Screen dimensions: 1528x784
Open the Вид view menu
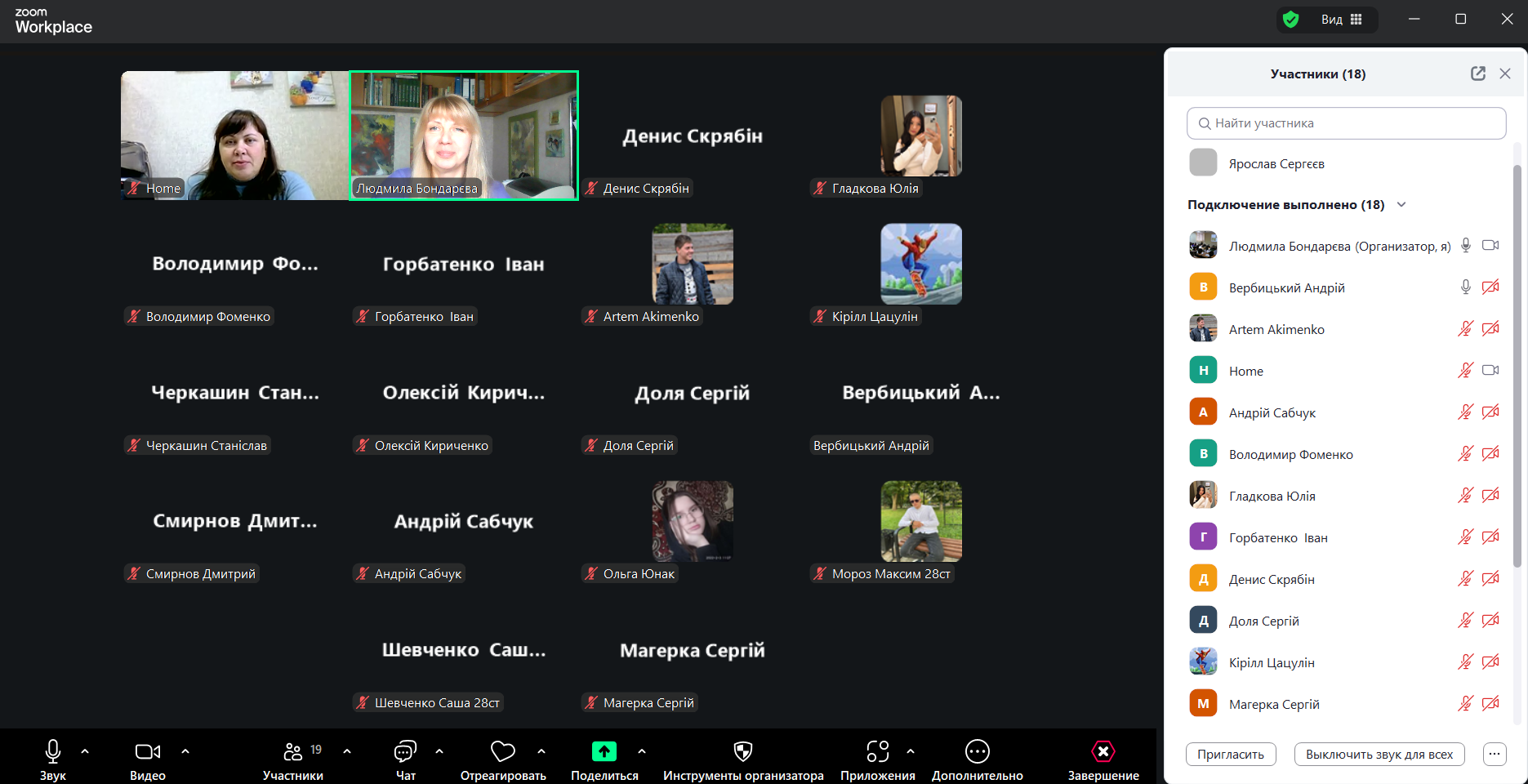click(x=1341, y=20)
